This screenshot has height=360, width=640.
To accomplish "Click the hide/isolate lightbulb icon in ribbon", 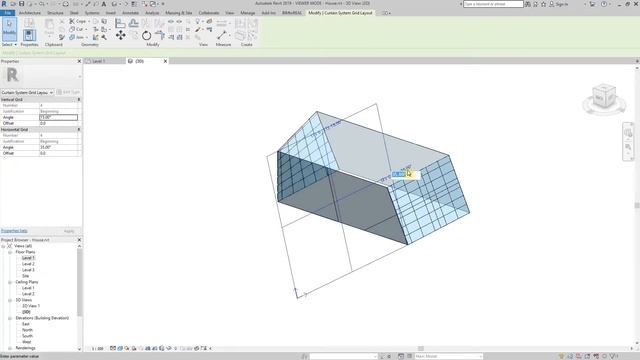I will [198, 21].
